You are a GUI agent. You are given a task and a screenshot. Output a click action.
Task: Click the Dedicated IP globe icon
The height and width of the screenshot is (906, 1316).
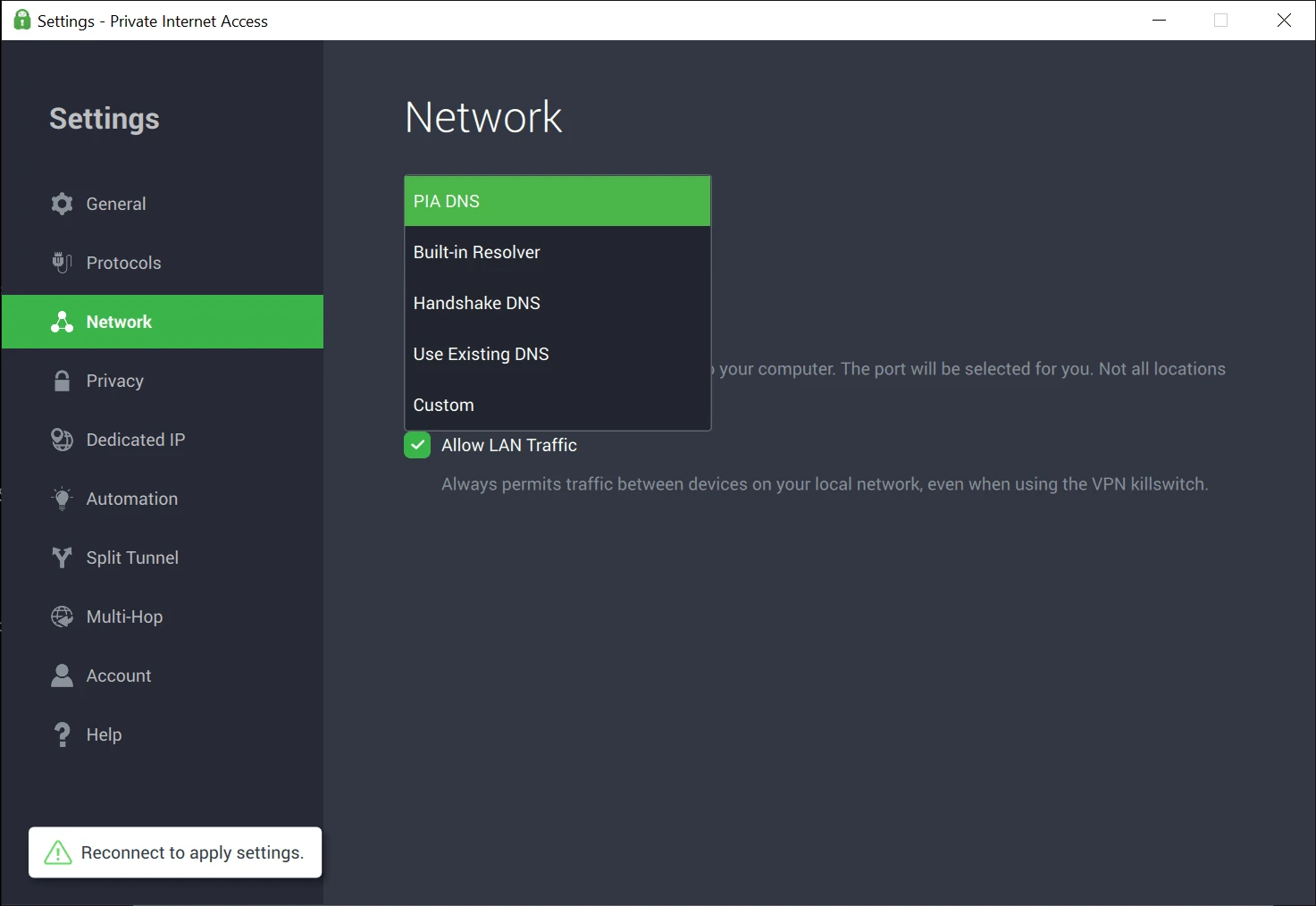click(x=62, y=440)
